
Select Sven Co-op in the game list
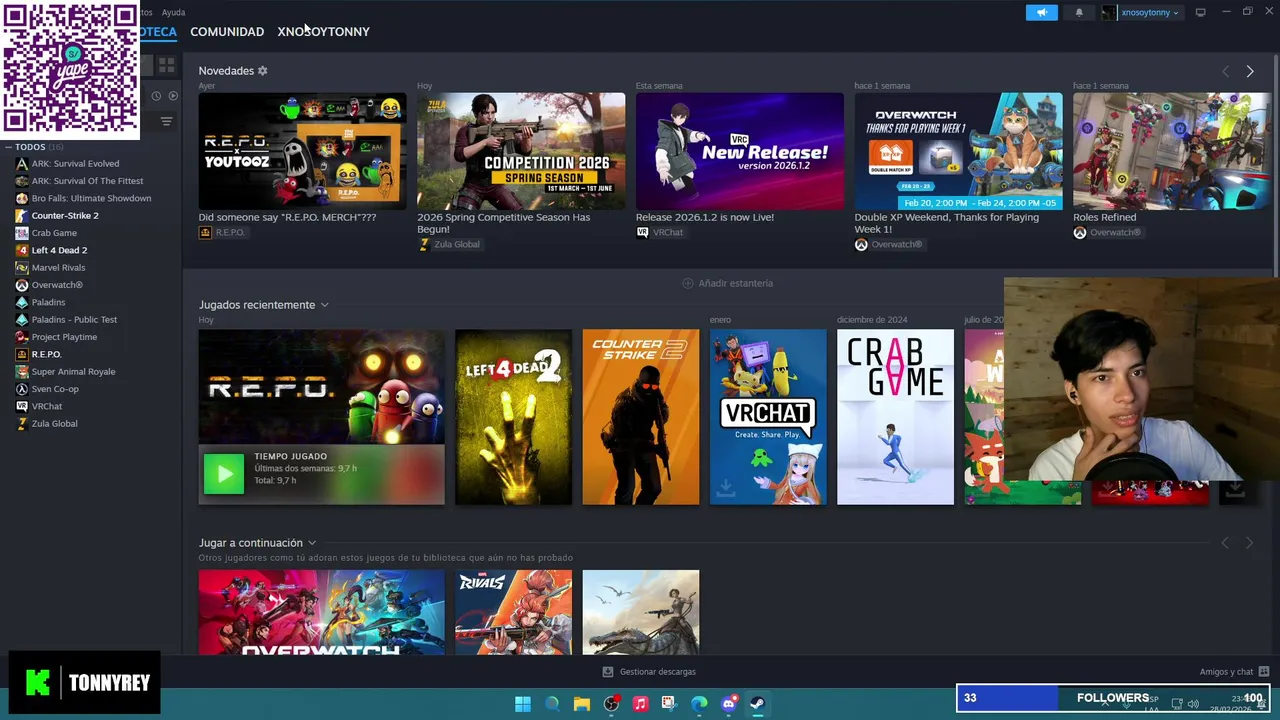point(55,389)
